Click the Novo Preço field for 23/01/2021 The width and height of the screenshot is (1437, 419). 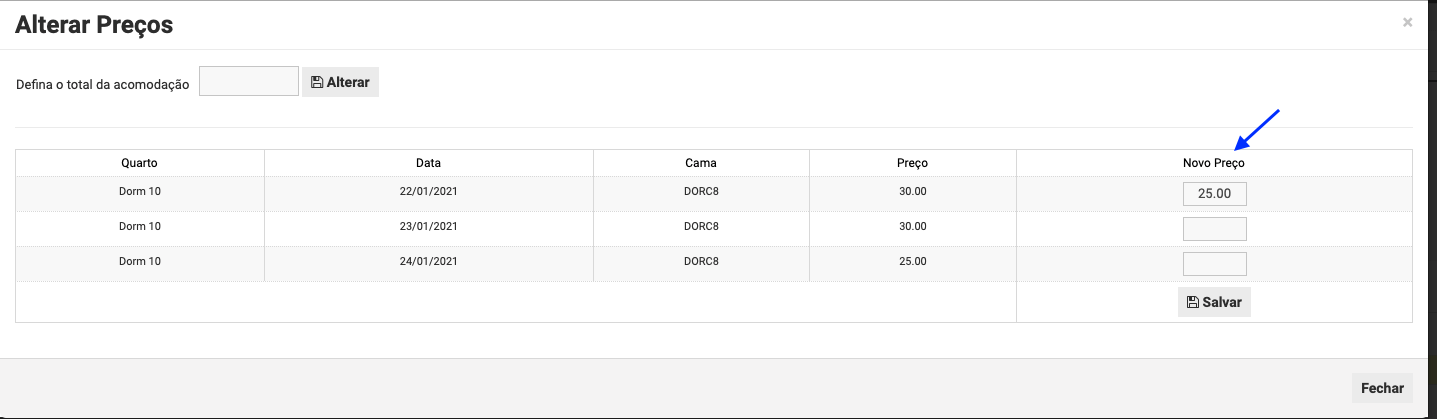(1214, 229)
